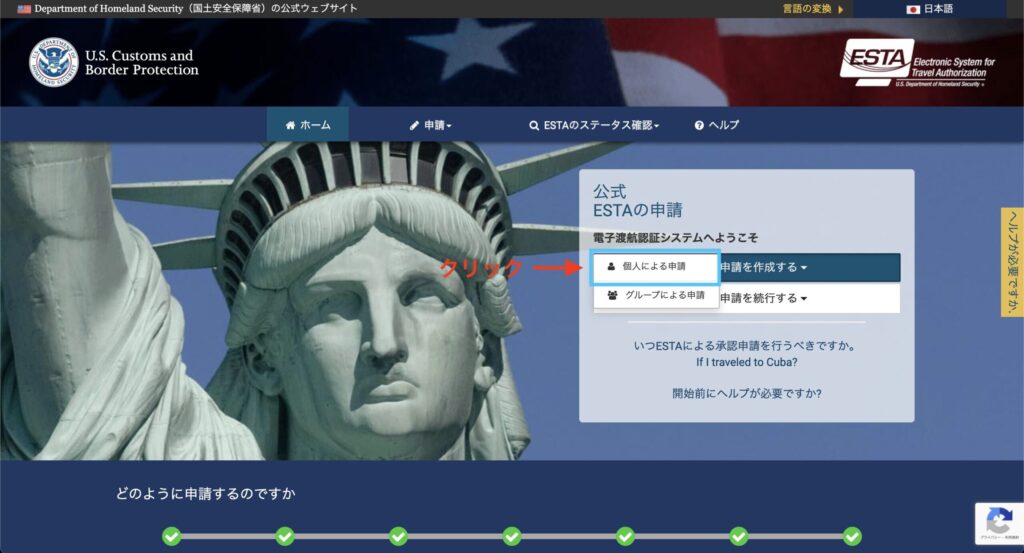Expand the ESTAのステータス確認 menu
The height and width of the screenshot is (553, 1024).
point(594,125)
